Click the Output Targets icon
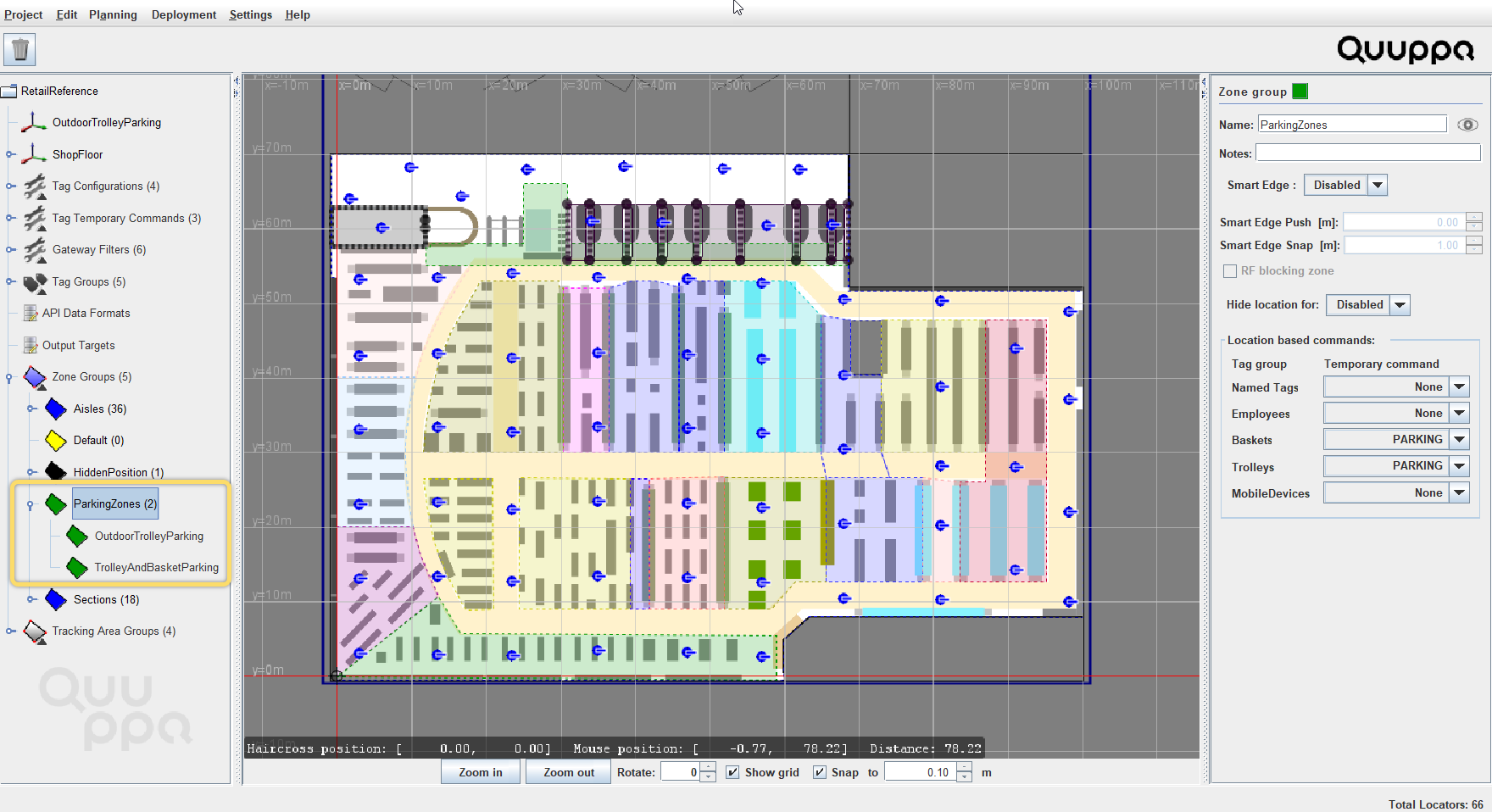The image size is (1492, 812). click(x=31, y=345)
